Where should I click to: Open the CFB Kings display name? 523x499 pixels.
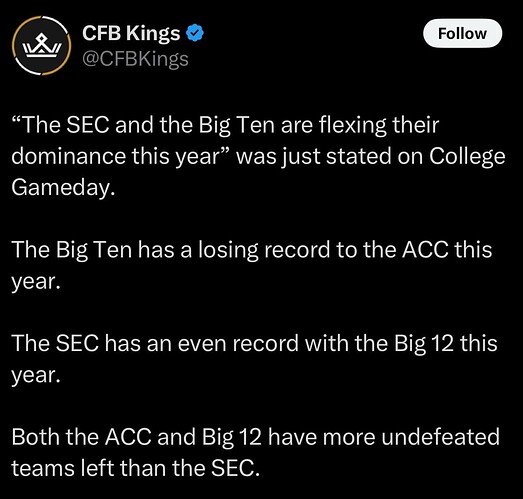(131, 33)
